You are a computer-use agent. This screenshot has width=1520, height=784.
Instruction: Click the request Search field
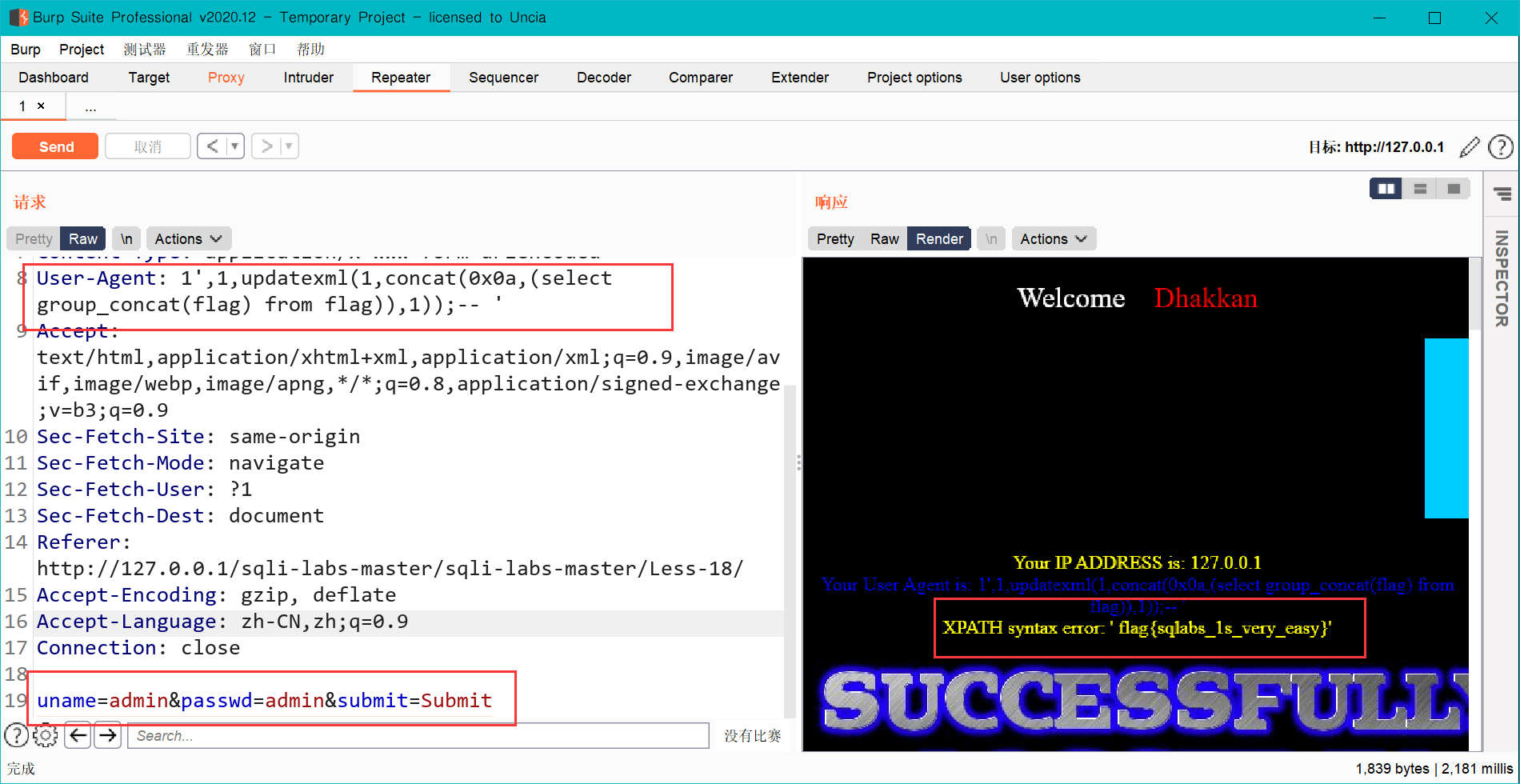click(x=418, y=735)
